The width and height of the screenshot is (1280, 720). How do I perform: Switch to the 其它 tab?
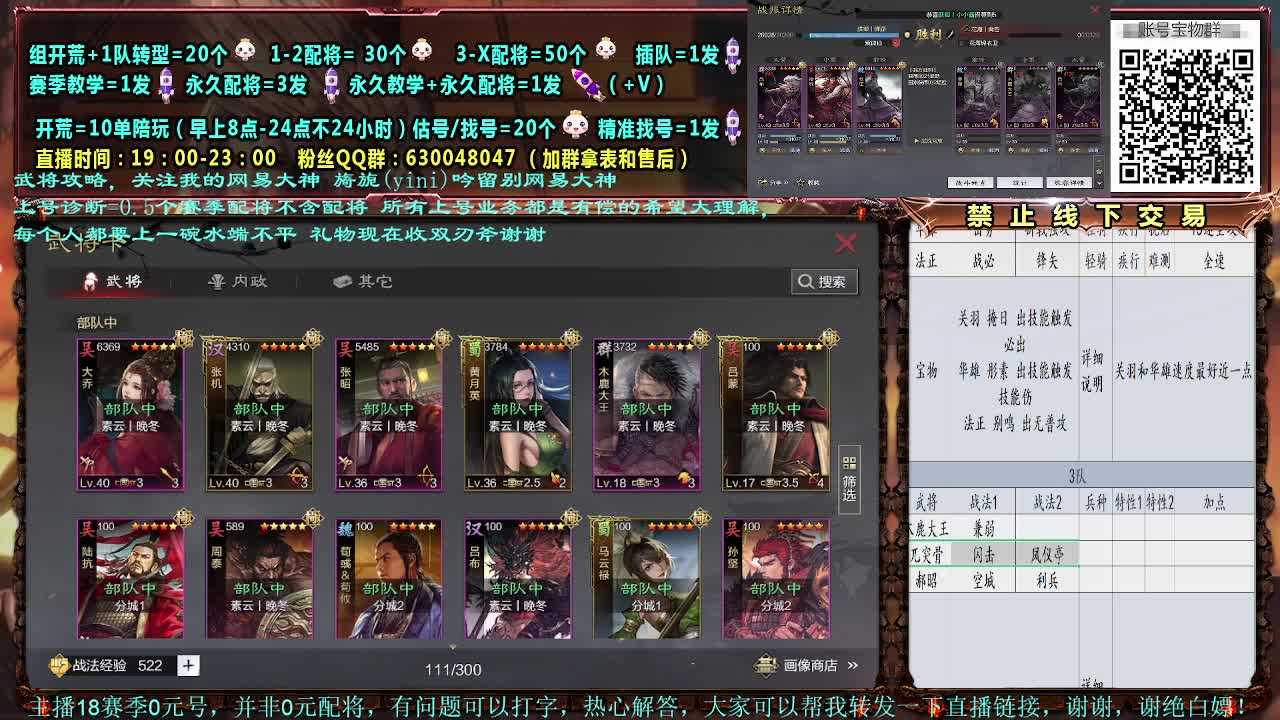(363, 281)
